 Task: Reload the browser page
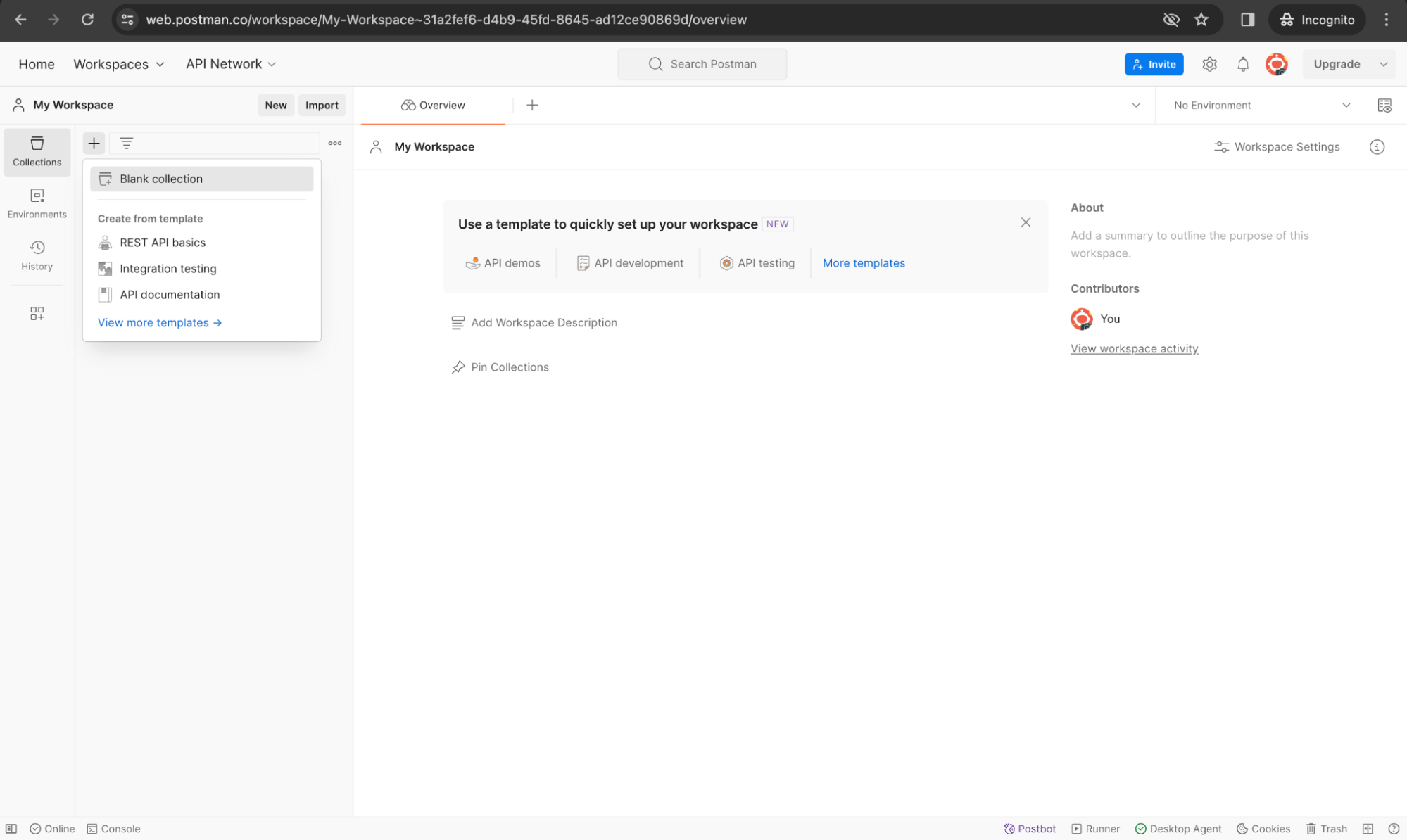point(87,20)
